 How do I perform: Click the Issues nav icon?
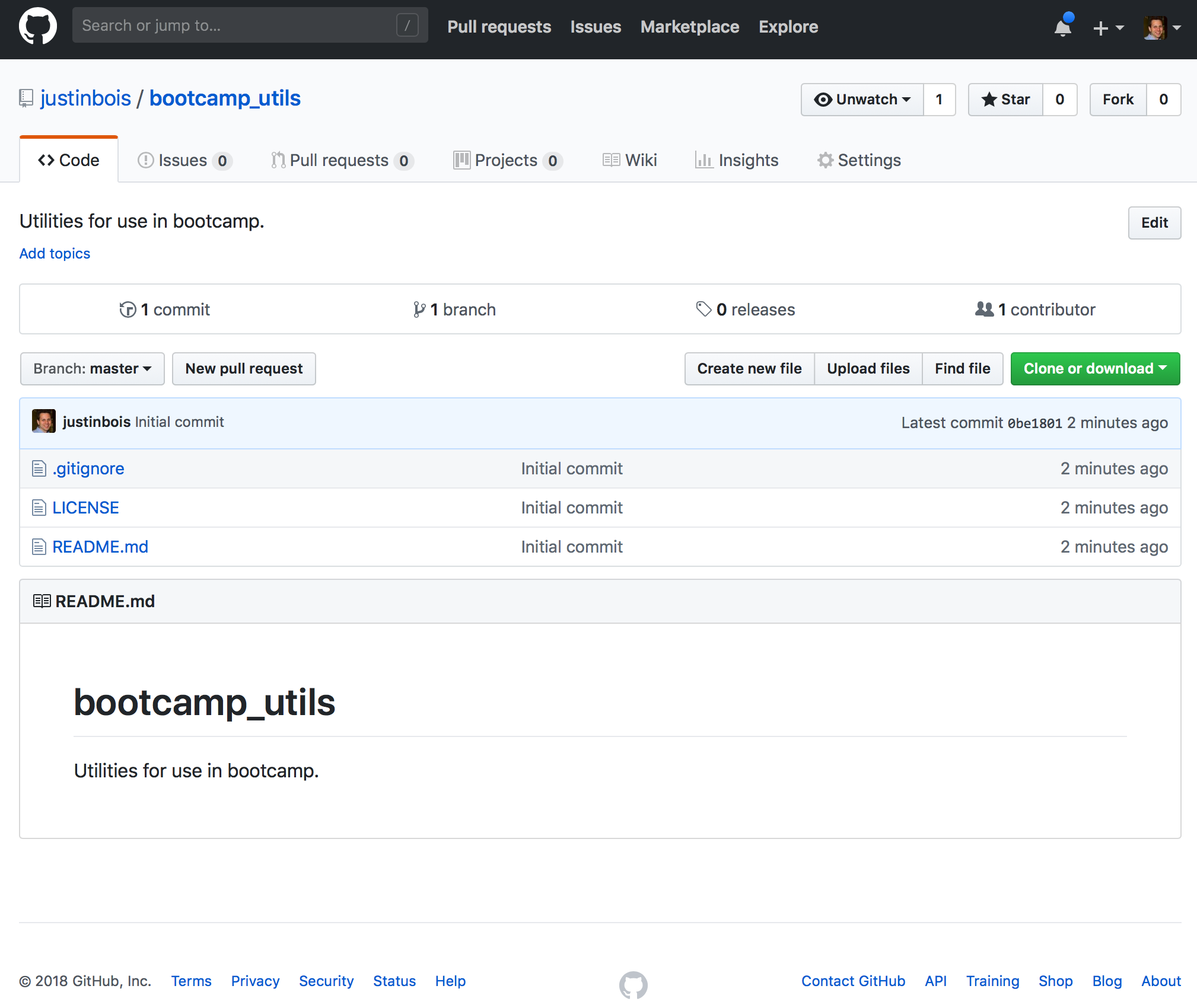148,159
